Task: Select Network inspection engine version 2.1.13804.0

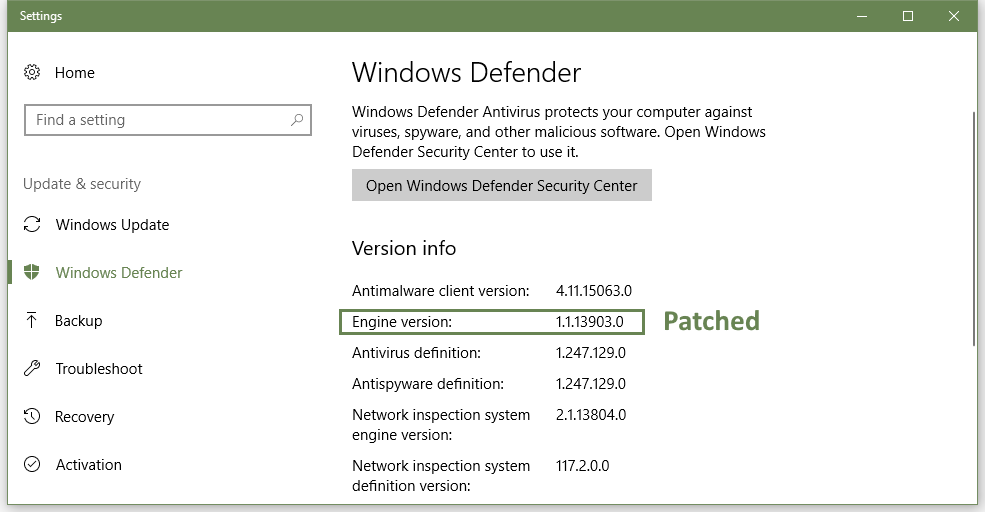Action: 590,415
